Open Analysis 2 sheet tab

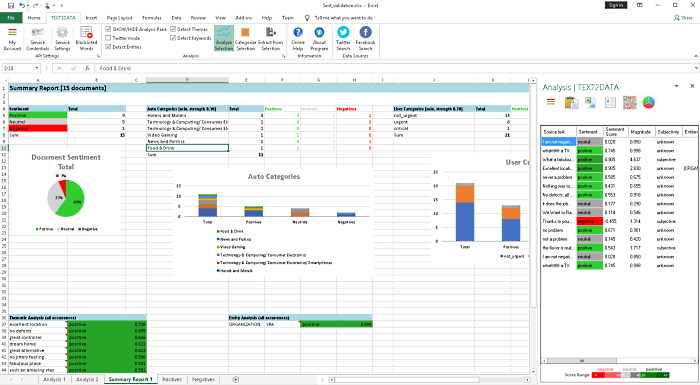[x=87, y=380]
